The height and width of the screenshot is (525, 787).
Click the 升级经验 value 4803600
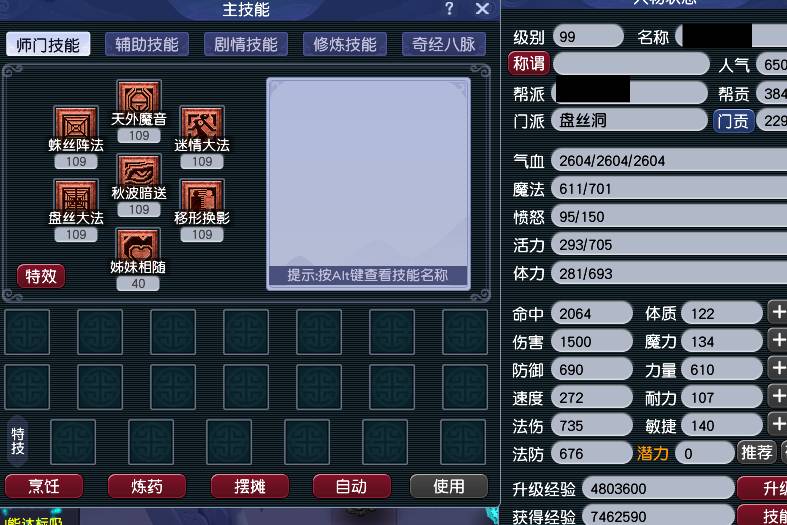pos(659,488)
